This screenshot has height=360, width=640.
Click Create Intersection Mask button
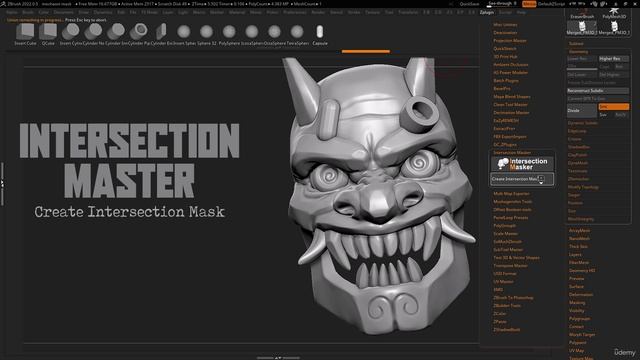tap(522, 179)
